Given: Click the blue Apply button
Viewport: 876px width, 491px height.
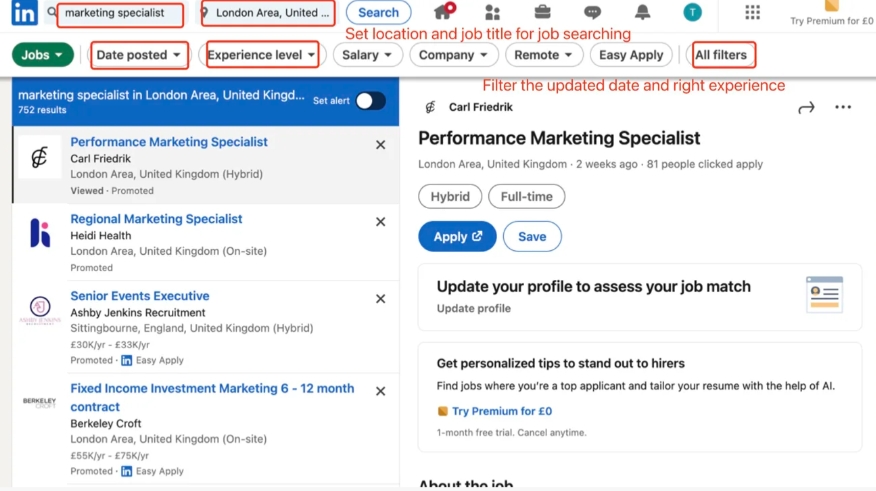Looking at the screenshot, I should 457,236.
